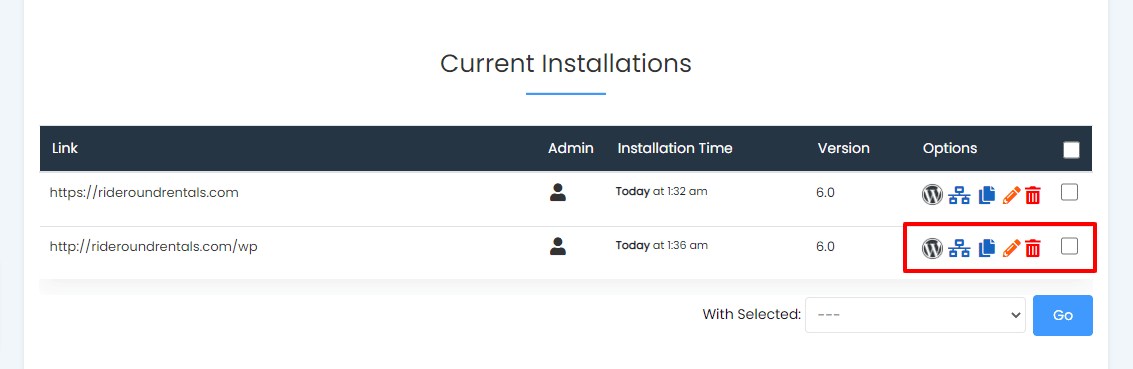
Task: Click staging network icon for /wp installation
Action: click(959, 249)
